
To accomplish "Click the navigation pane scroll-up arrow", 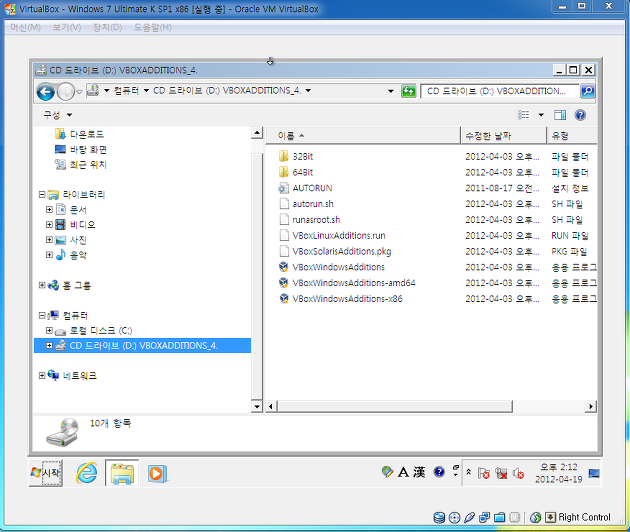I will (x=257, y=133).
